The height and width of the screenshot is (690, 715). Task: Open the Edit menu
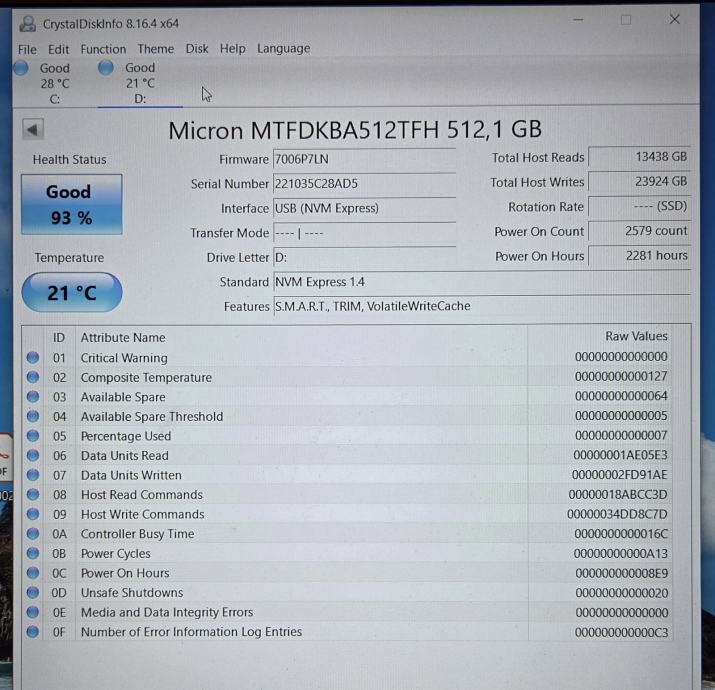click(58, 49)
